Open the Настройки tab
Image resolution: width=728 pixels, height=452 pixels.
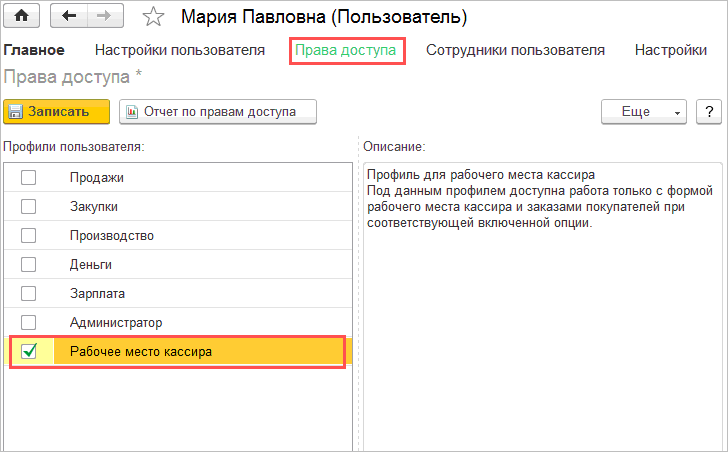coord(671,50)
